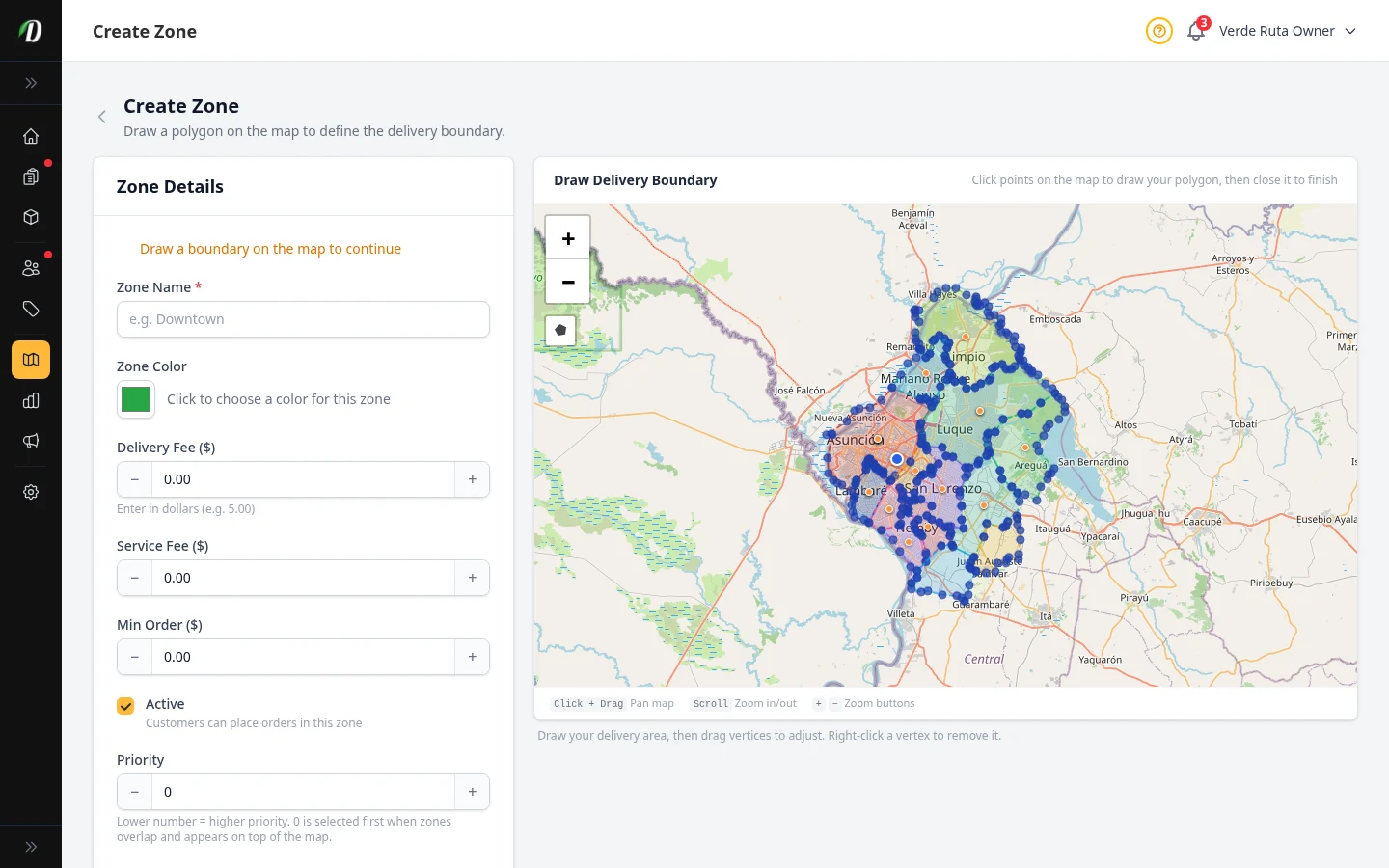Go back using the arrow beside Create Zone

tap(102, 117)
